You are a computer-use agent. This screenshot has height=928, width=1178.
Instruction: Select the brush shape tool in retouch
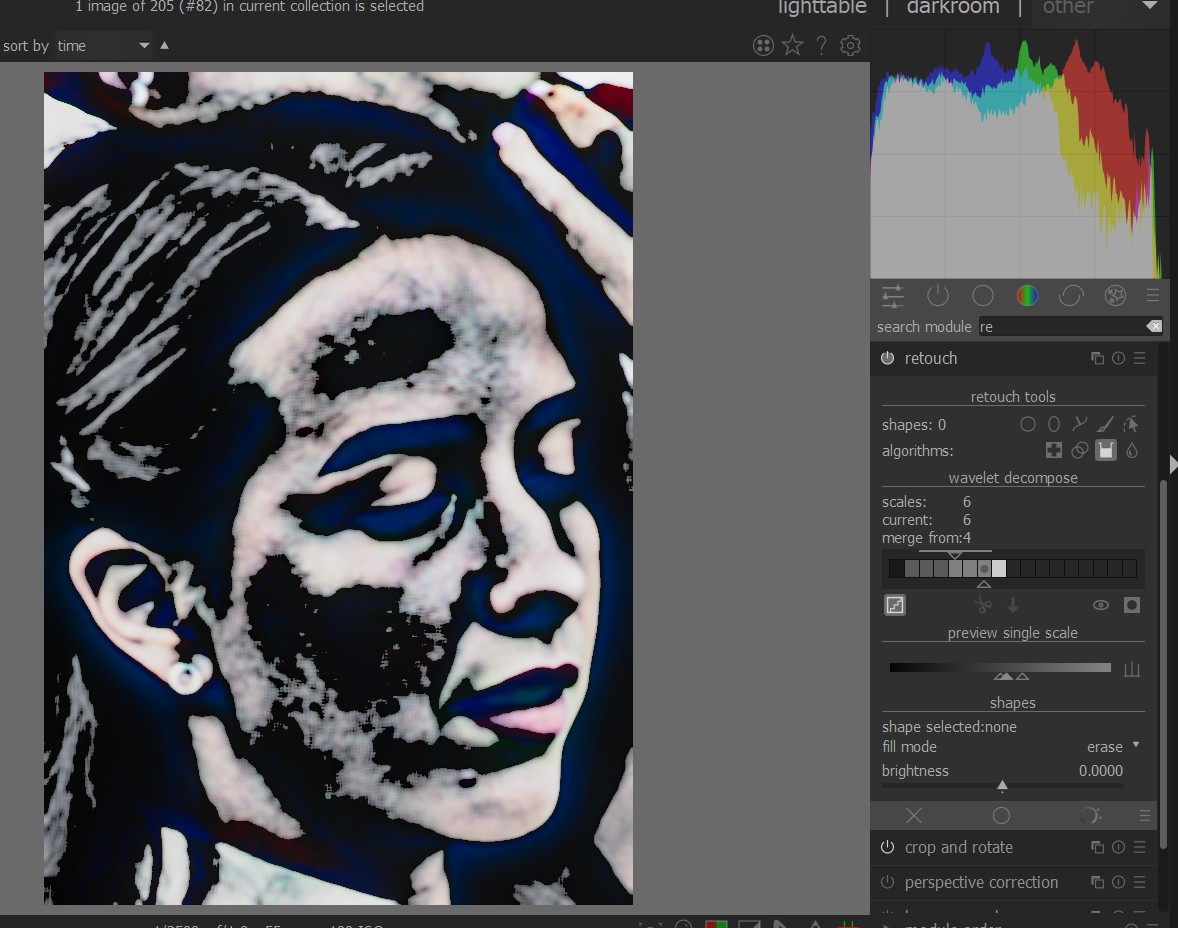coord(1105,425)
